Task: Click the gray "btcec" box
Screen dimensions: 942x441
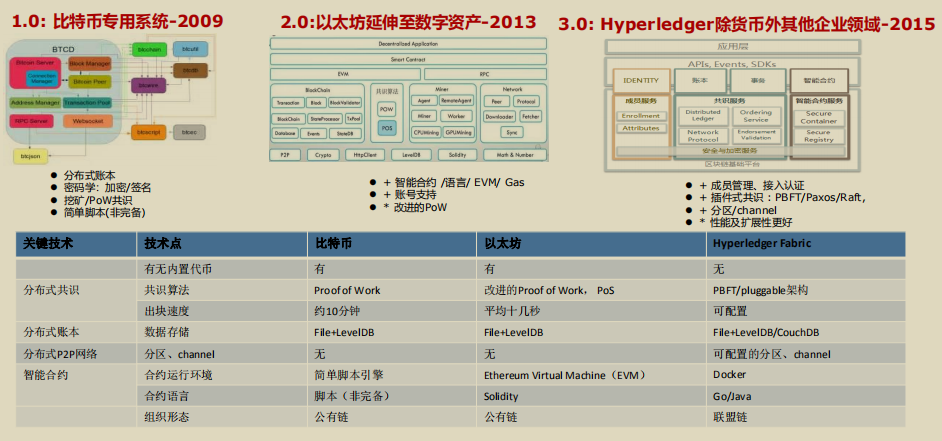Action: [x=189, y=132]
